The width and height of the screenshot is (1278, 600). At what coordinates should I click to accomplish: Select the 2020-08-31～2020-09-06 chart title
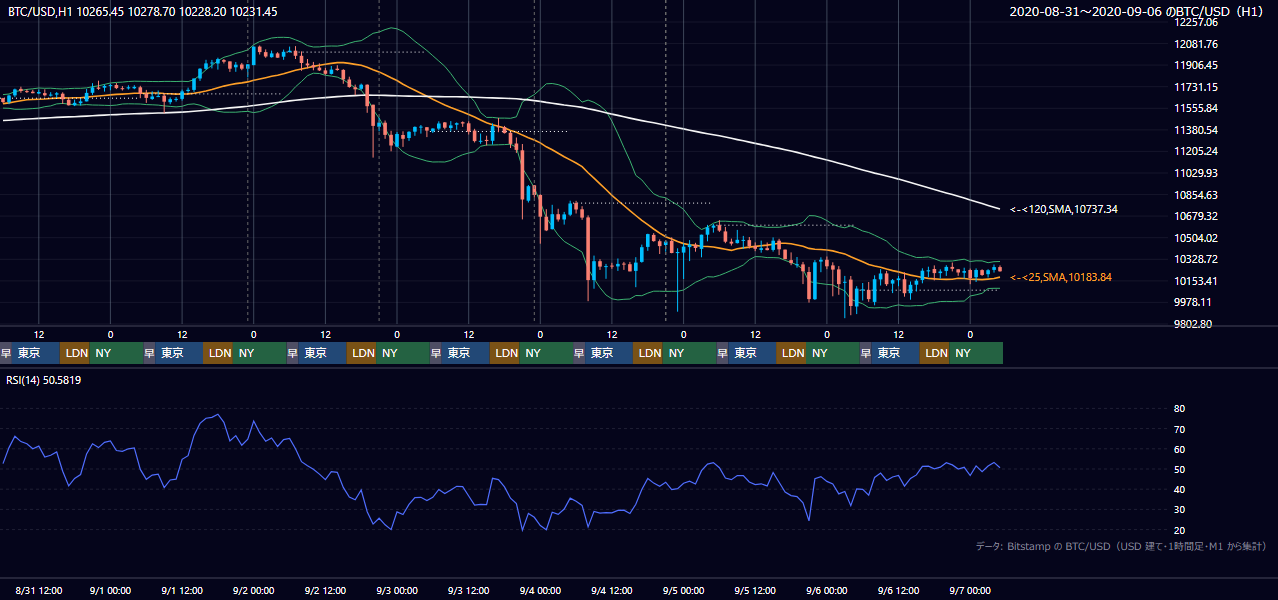pyautogui.click(x=1138, y=11)
